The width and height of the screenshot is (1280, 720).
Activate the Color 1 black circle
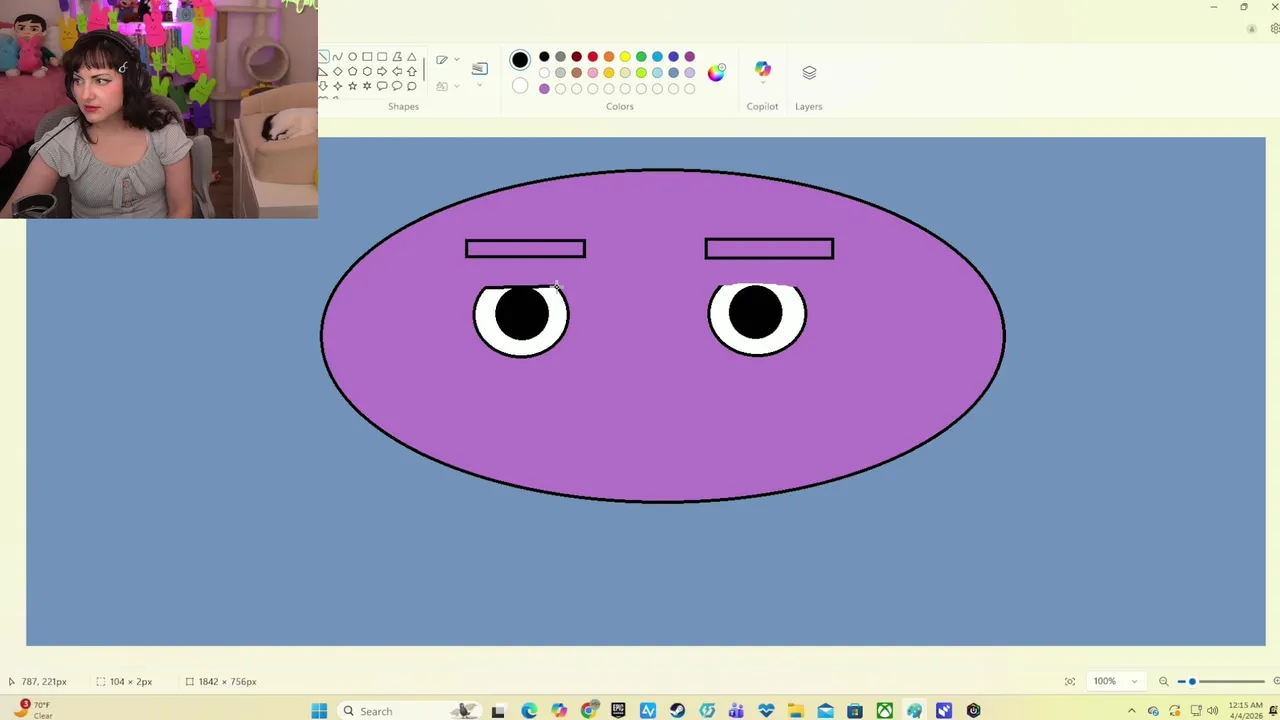[x=520, y=60]
